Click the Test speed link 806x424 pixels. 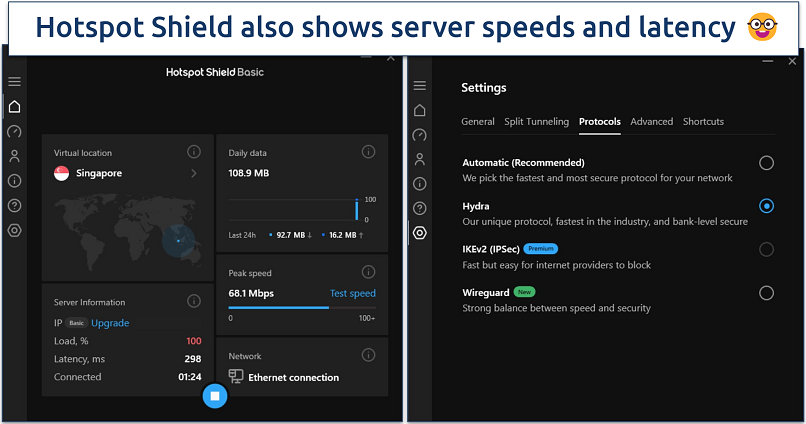tap(352, 294)
